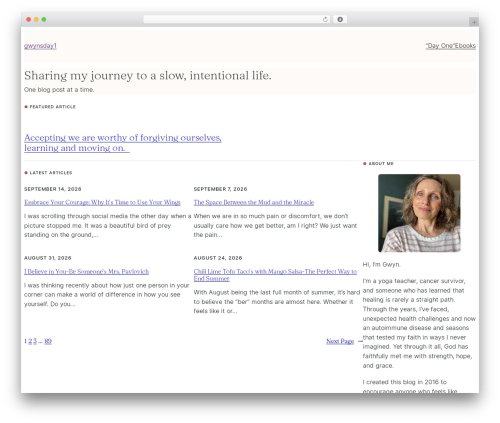Go to page 3 of articles

[35, 341]
